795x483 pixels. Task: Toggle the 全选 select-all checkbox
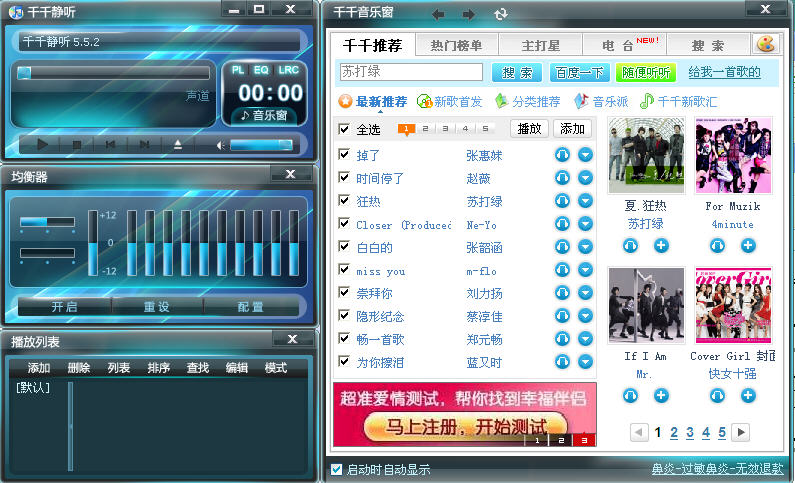tap(345, 129)
